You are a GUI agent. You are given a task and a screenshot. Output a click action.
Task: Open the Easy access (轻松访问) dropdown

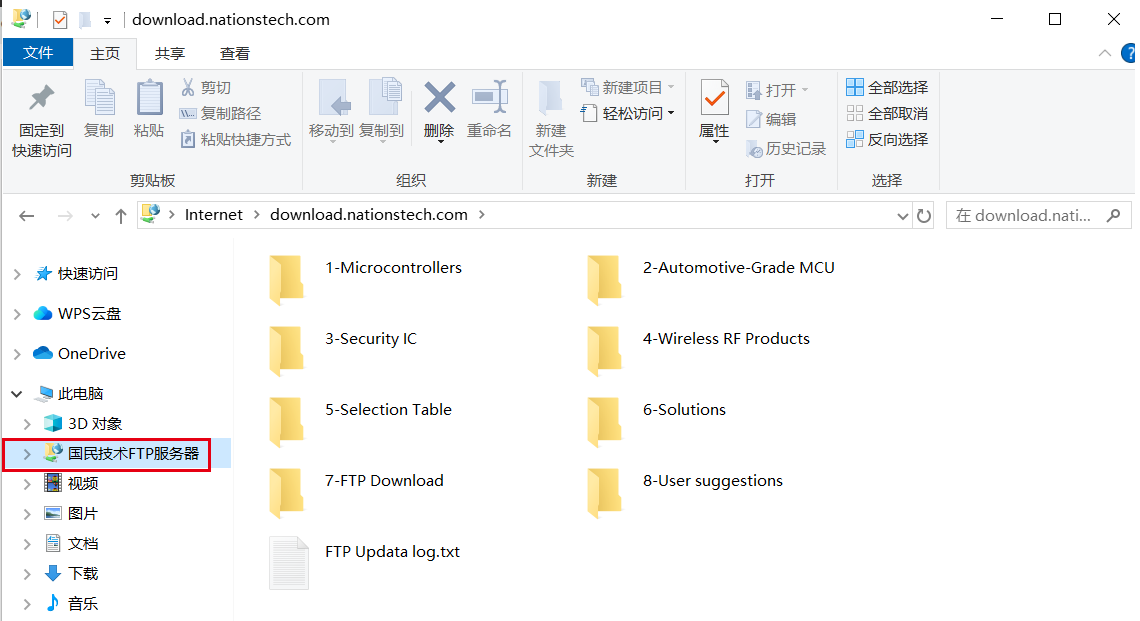click(x=628, y=113)
